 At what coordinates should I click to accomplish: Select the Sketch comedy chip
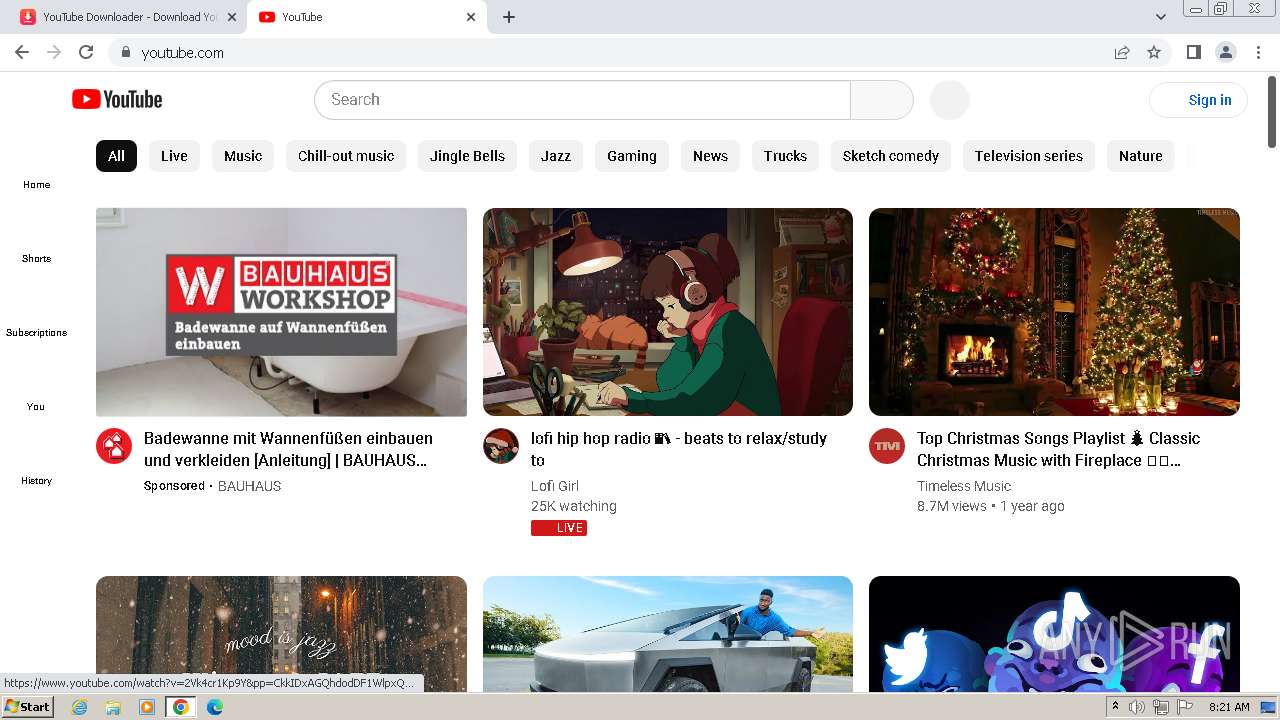[x=891, y=156]
